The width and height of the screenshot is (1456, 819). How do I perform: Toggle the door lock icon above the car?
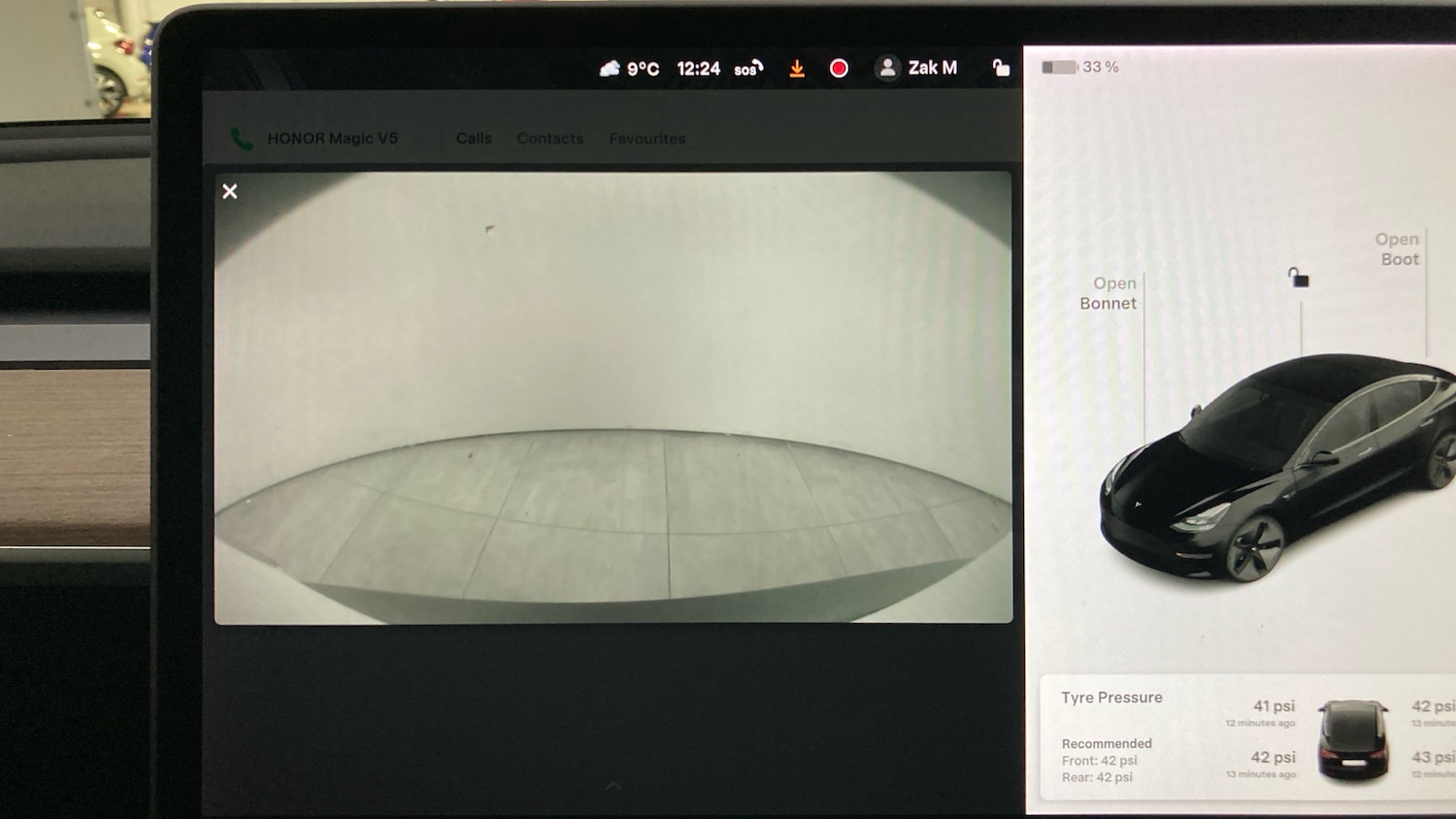coord(1299,278)
